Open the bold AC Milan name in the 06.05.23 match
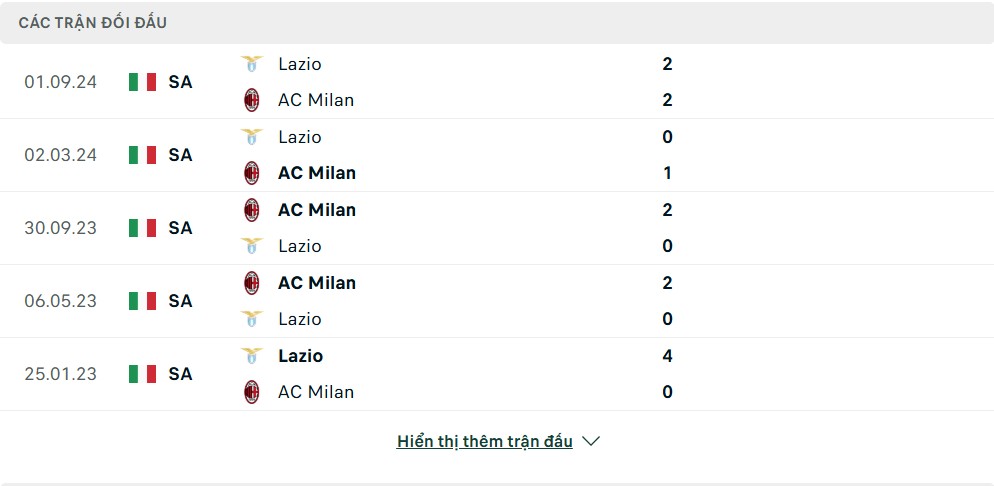 (317, 283)
